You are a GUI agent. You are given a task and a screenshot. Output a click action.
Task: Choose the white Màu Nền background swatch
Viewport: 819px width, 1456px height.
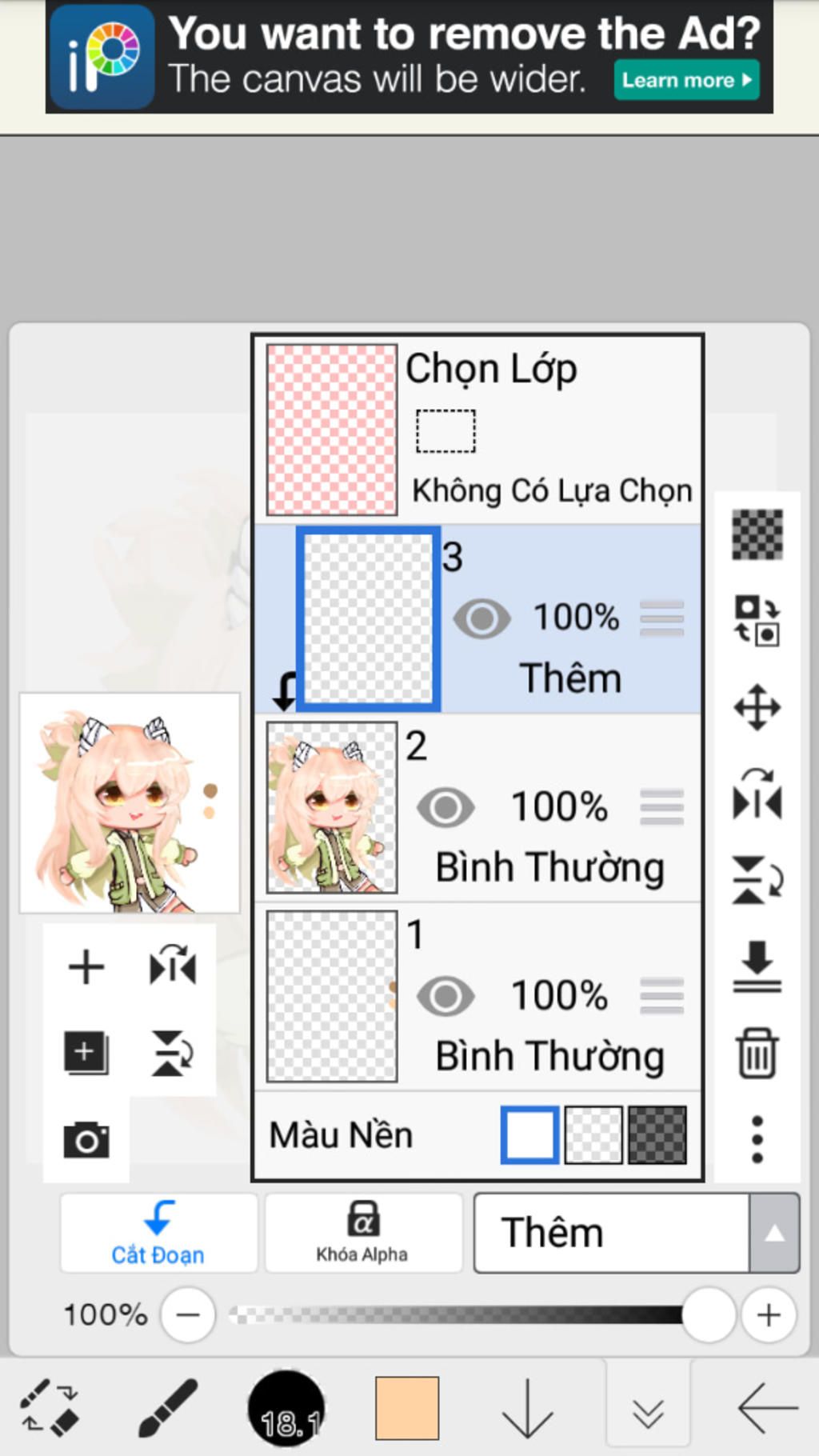coord(529,1134)
